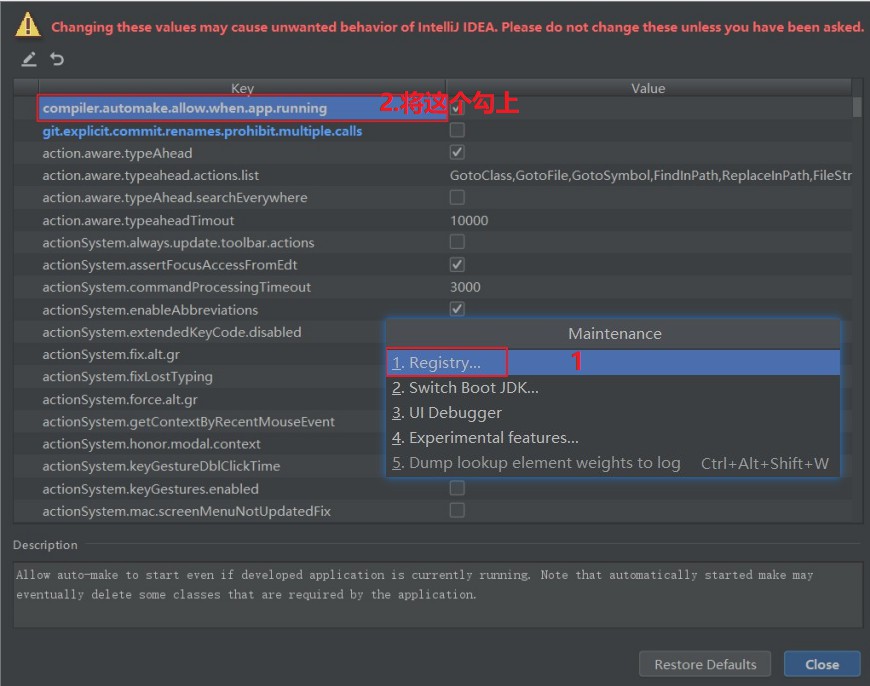This screenshot has height=686, width=870.
Task: Select the actionSystem.mac.screenMenuNotUpdatedFix key
Action: (x=186, y=511)
